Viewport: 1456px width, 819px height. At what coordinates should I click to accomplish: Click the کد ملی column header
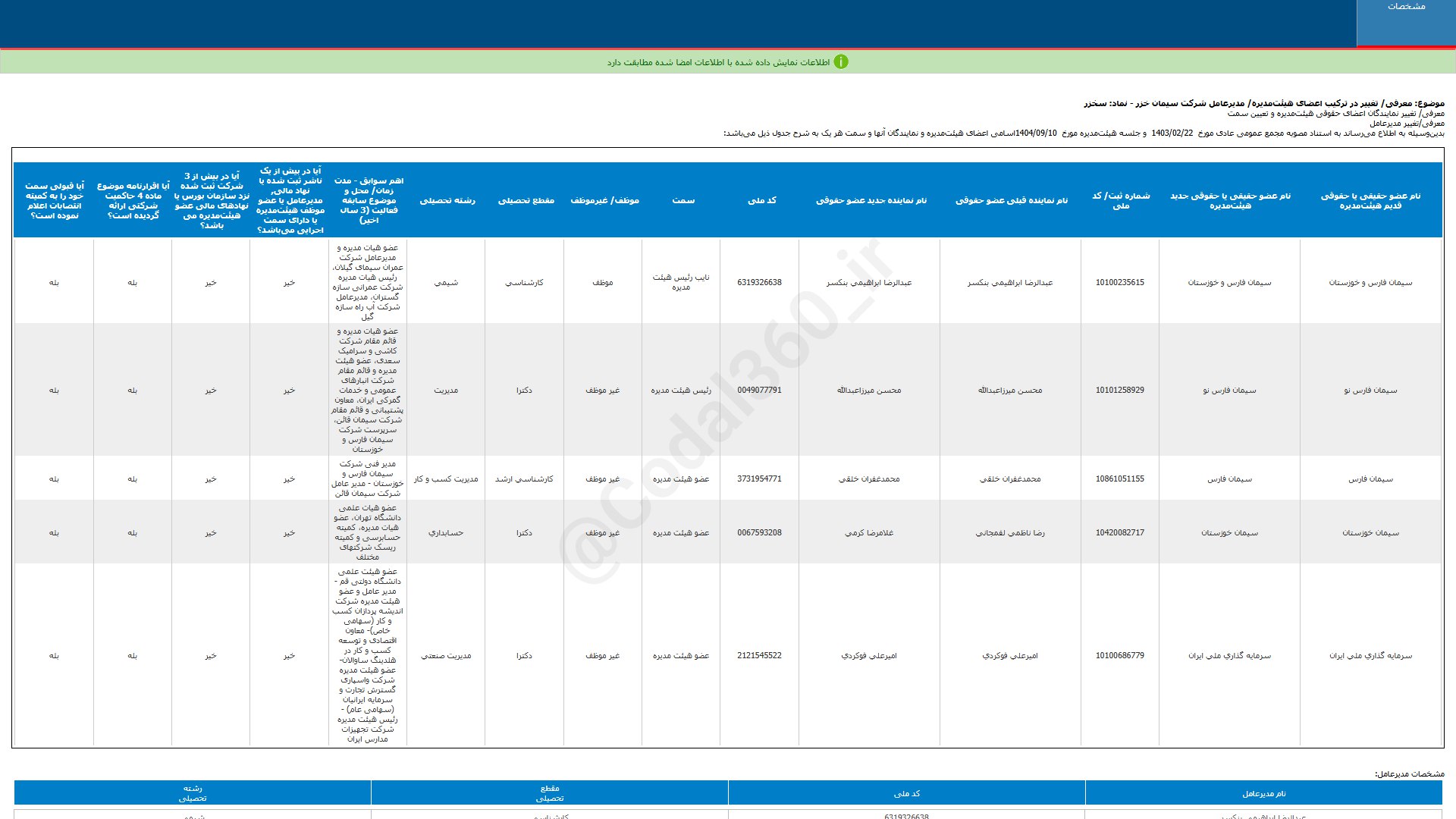(761, 200)
